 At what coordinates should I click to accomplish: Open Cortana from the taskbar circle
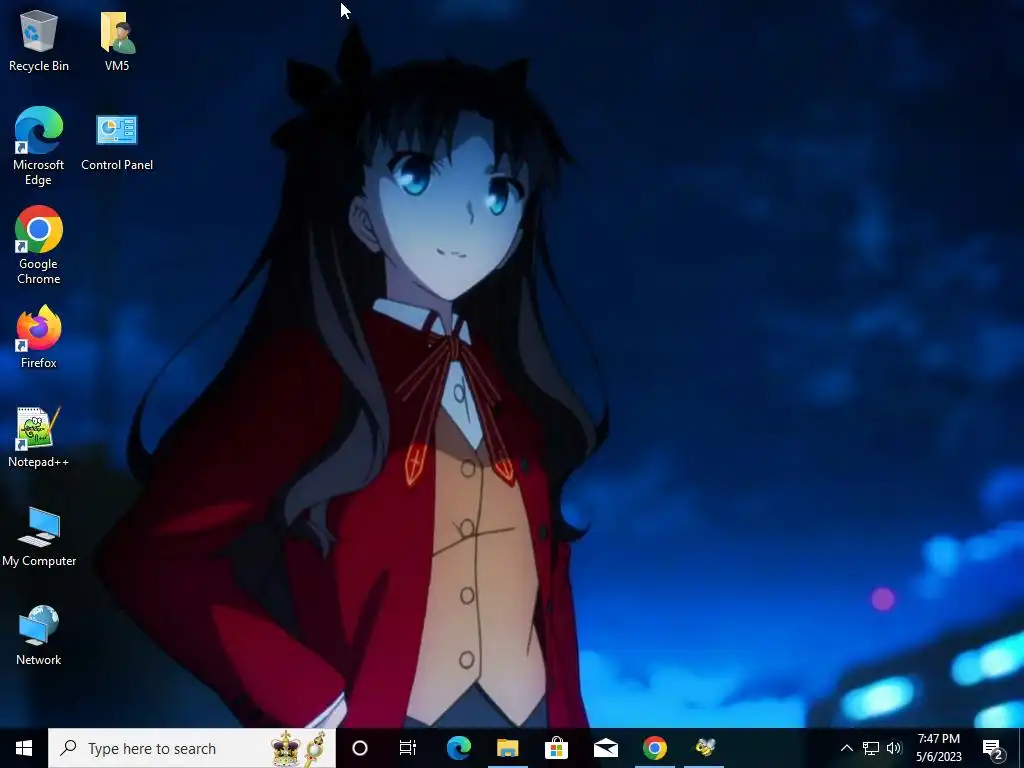pyautogui.click(x=360, y=748)
